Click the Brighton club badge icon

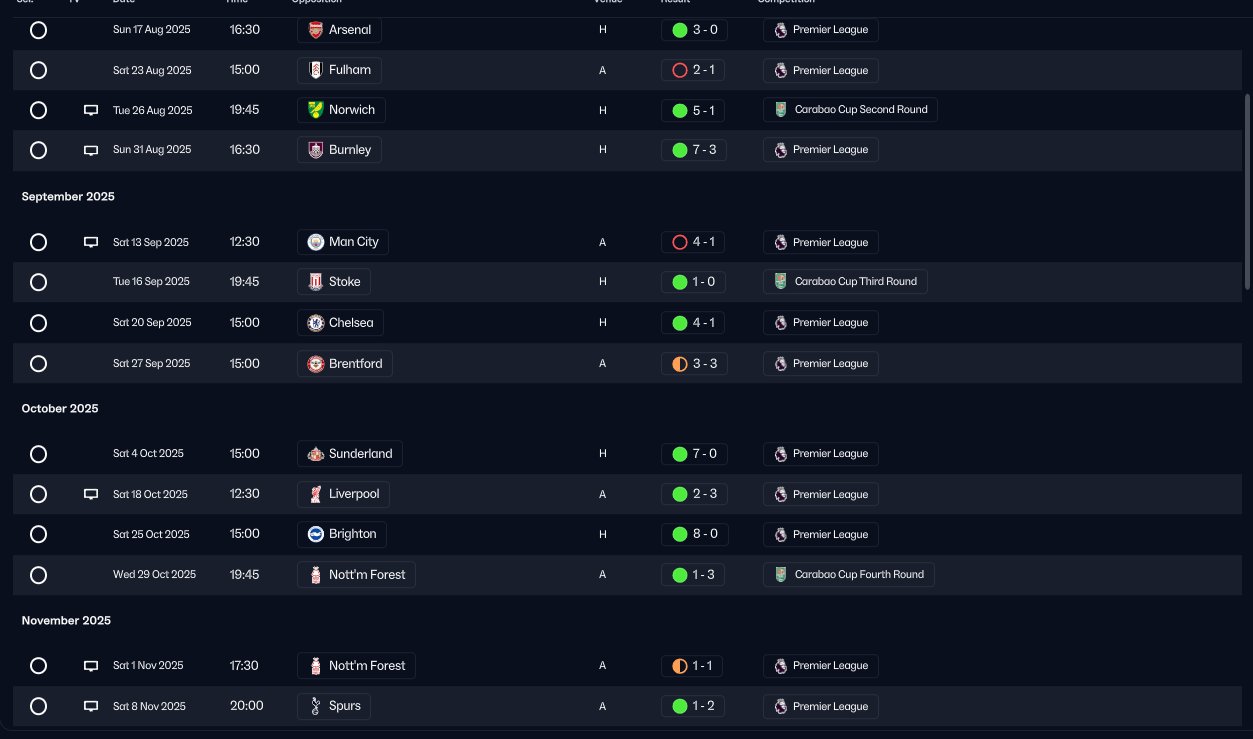click(x=315, y=534)
